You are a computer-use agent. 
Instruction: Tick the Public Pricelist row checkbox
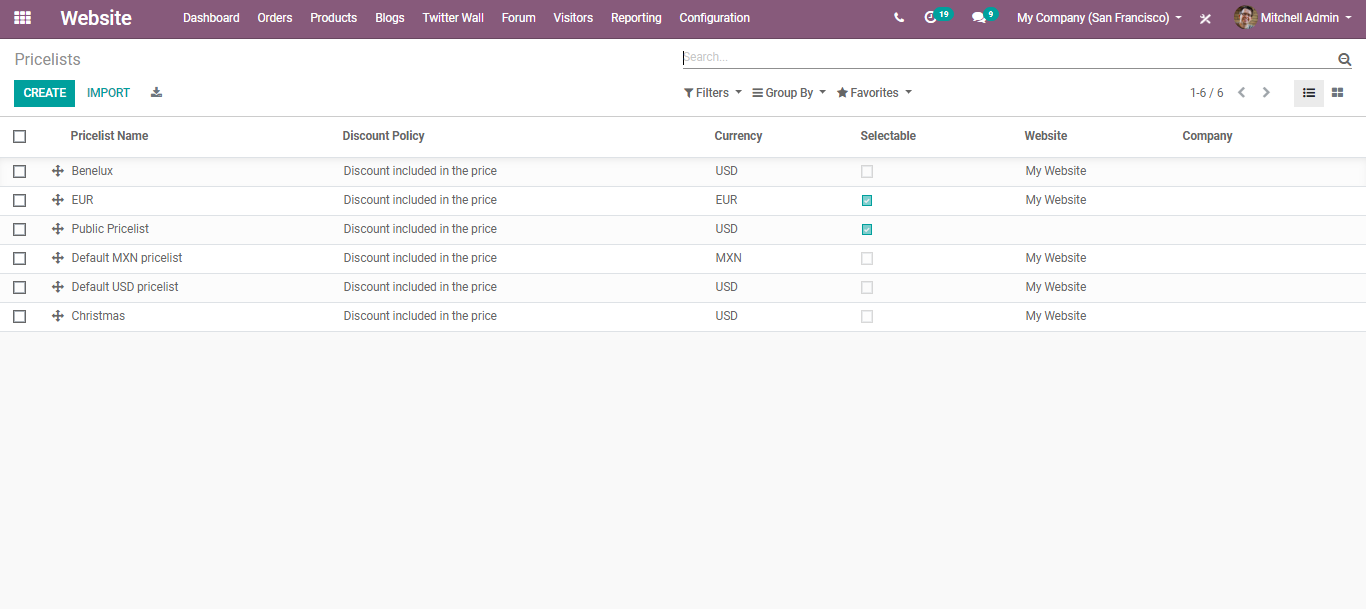tap(19, 229)
